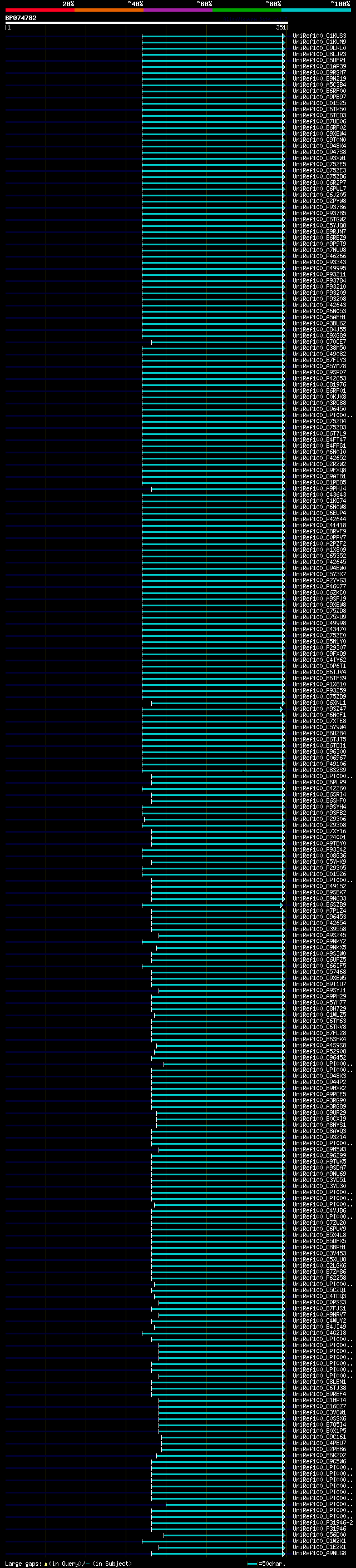The height and width of the screenshot is (1568, 356).
Task: Select hit label UniRef100_Q66IF5
Action: 319,966
